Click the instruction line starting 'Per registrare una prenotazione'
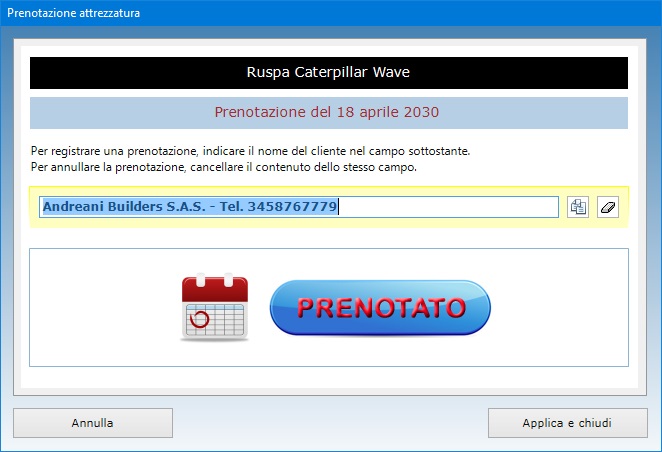Image resolution: width=662 pixels, height=452 pixels. click(x=250, y=151)
